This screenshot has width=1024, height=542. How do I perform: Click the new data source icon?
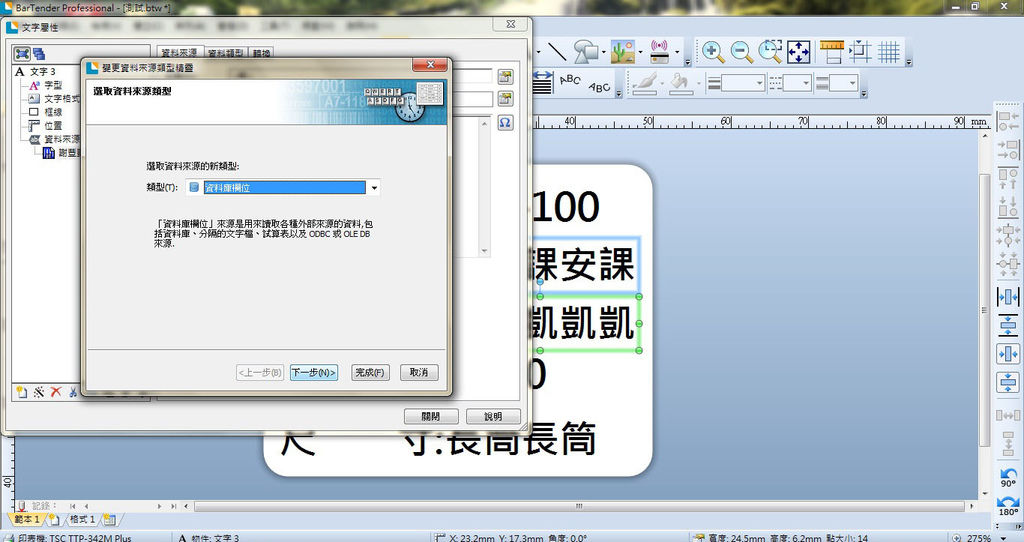click(x=22, y=392)
